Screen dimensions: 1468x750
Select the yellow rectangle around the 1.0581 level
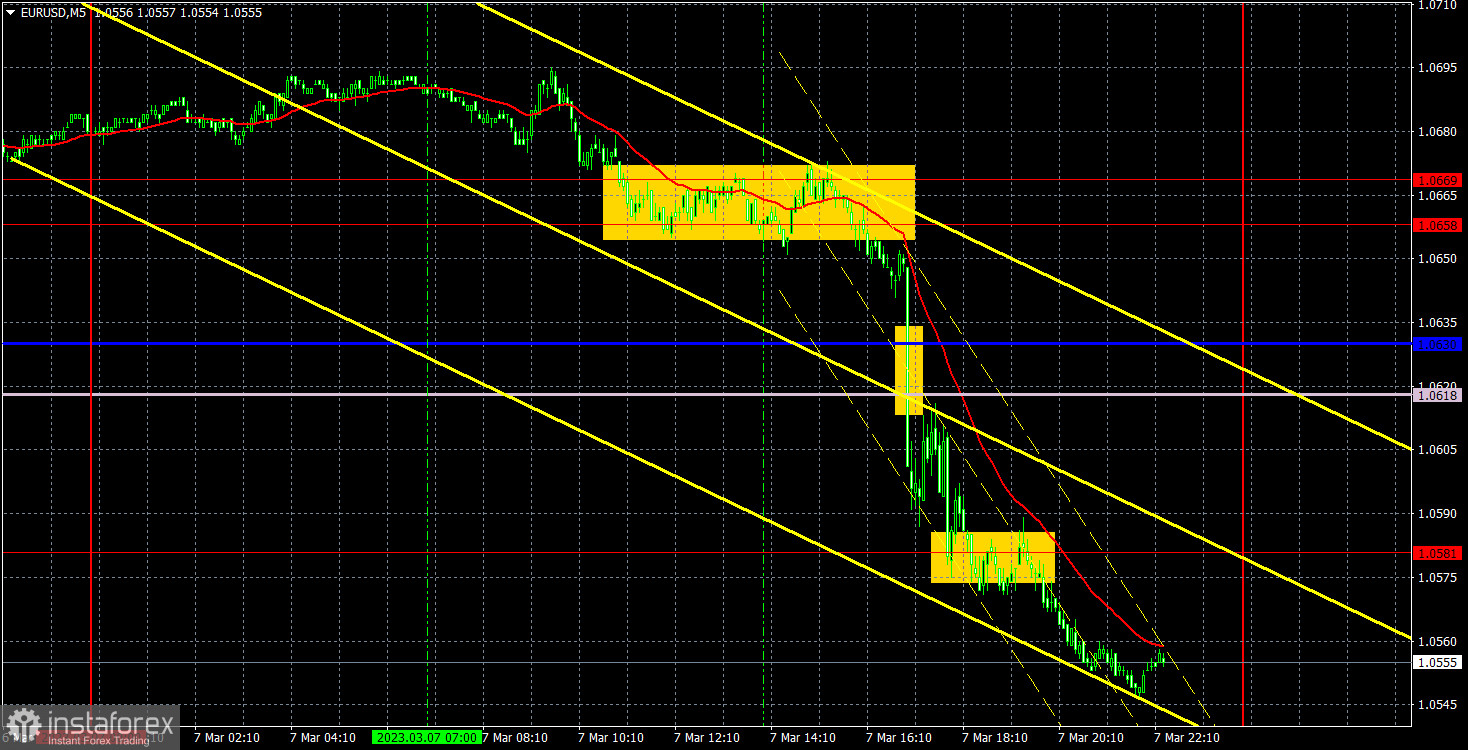click(992, 557)
